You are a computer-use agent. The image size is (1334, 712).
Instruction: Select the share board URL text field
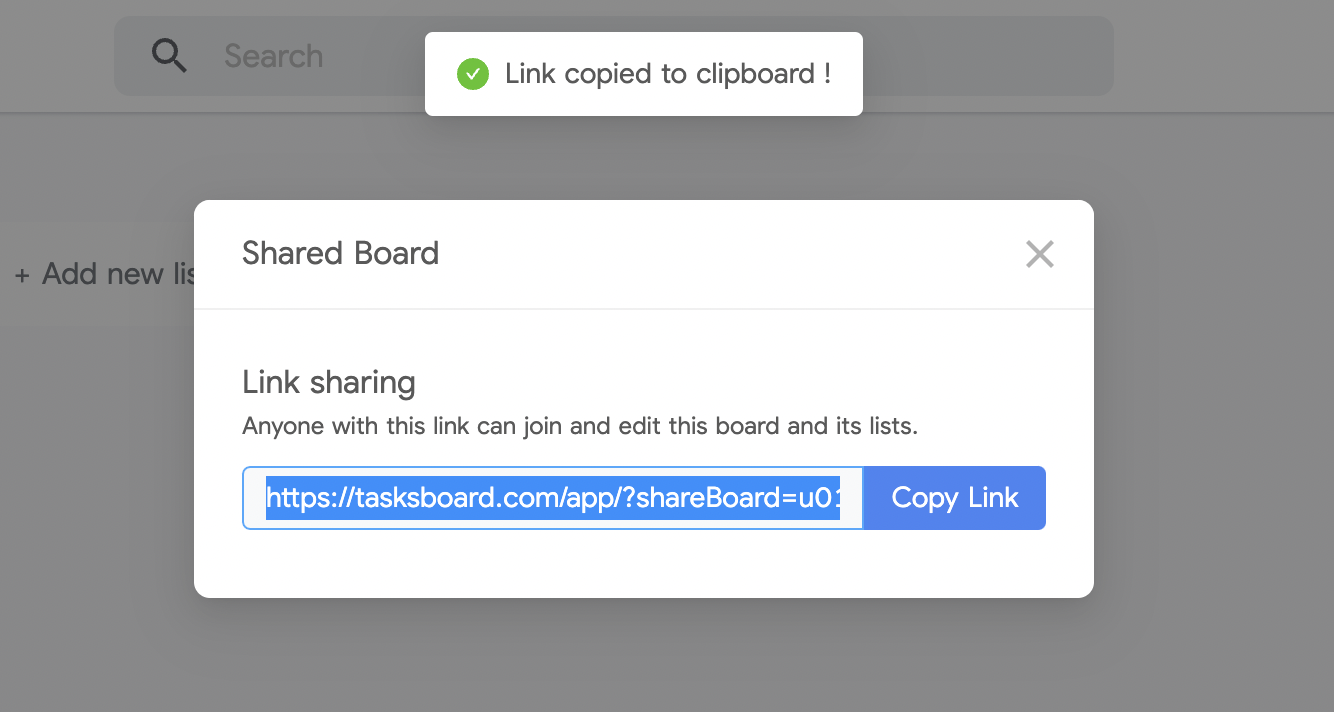coord(550,497)
